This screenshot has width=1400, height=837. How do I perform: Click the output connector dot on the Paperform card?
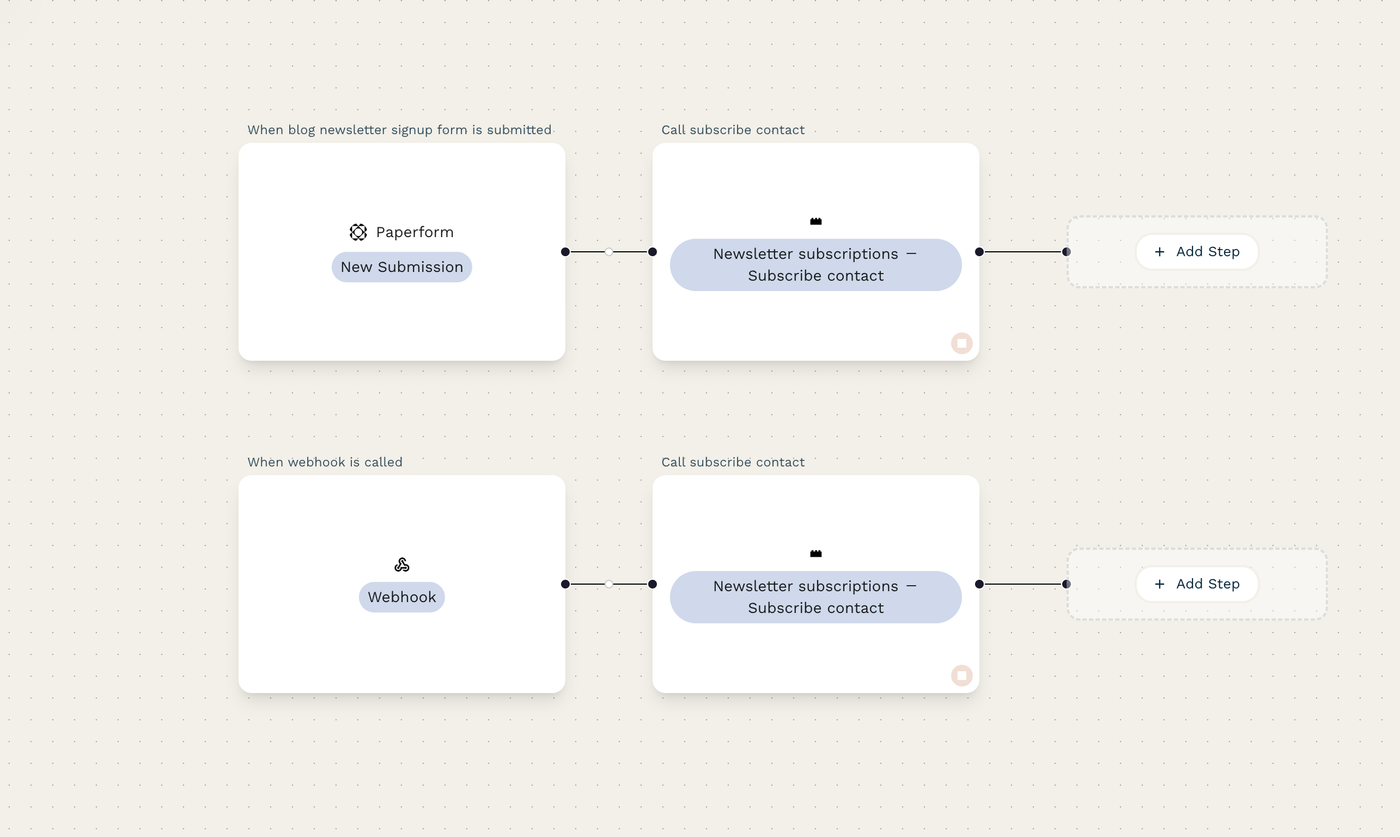pos(564,251)
